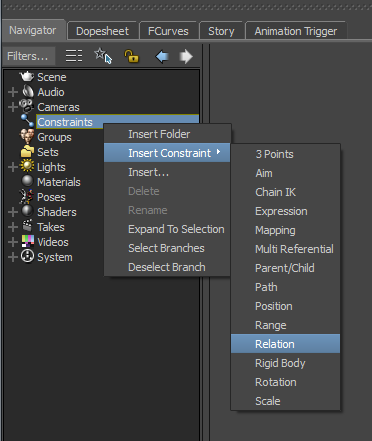Insert a Mapping constraint
The width and height of the screenshot is (372, 441).
(x=286, y=230)
